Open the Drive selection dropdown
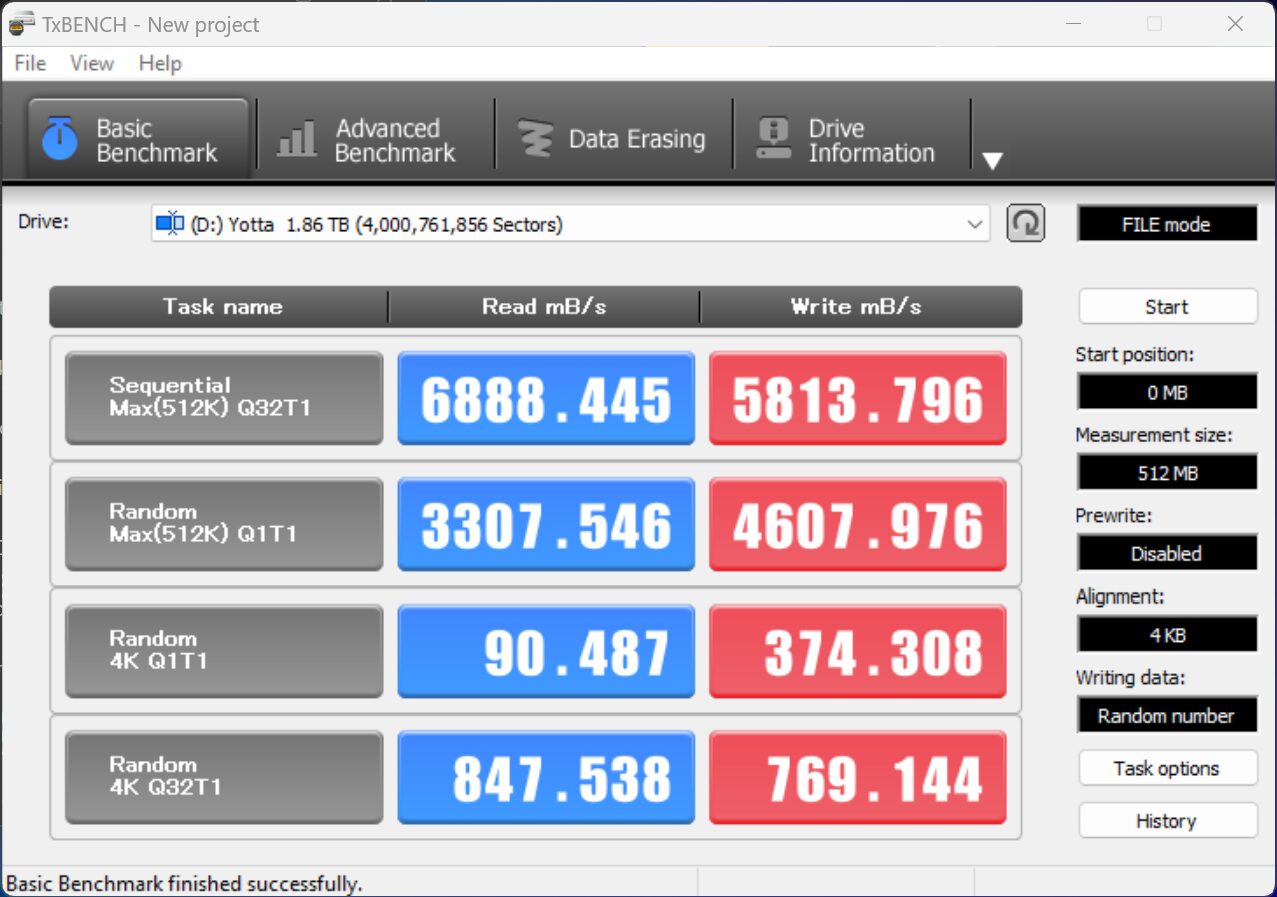 975,225
